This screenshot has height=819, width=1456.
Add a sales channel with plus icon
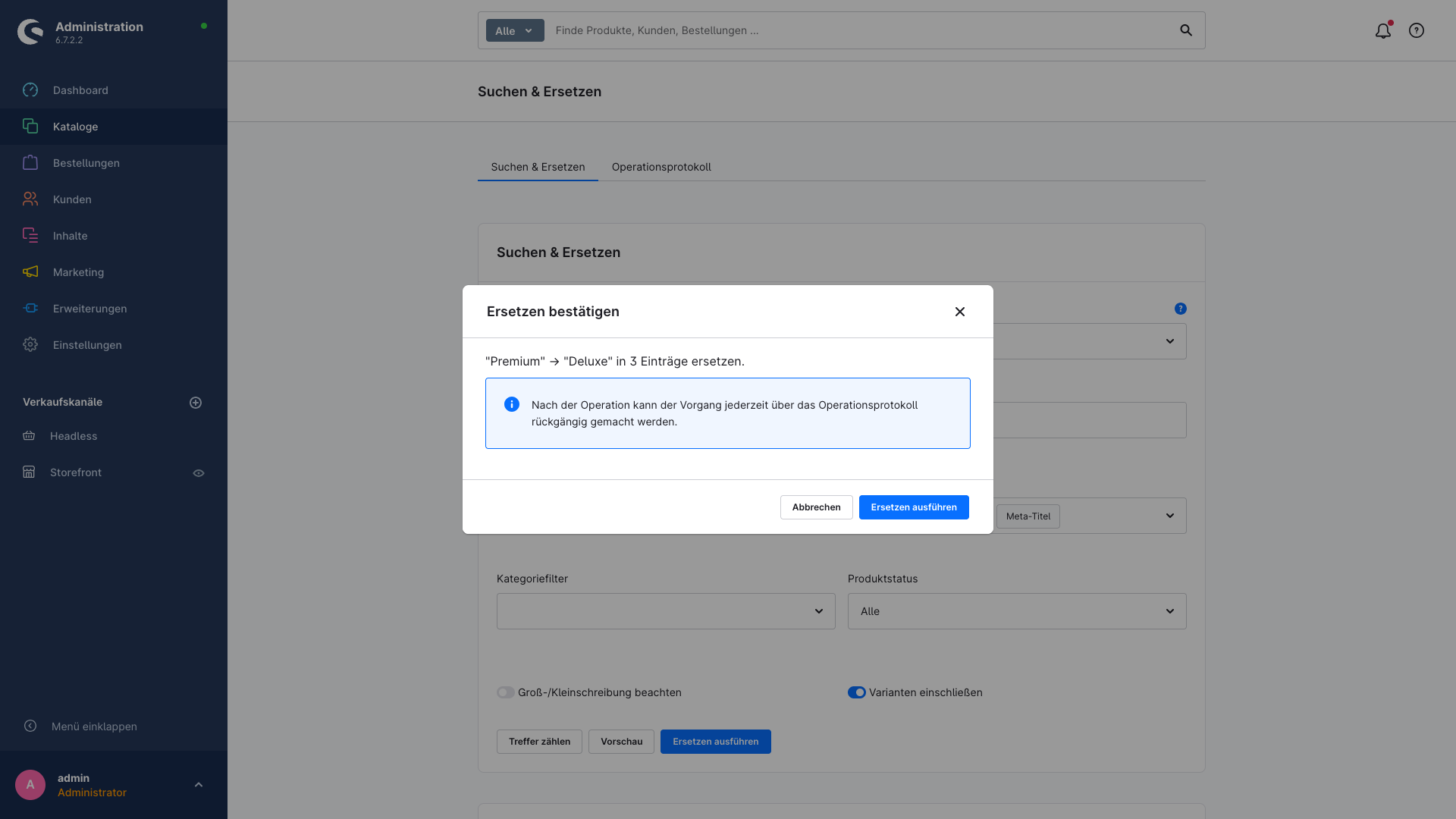coord(196,403)
